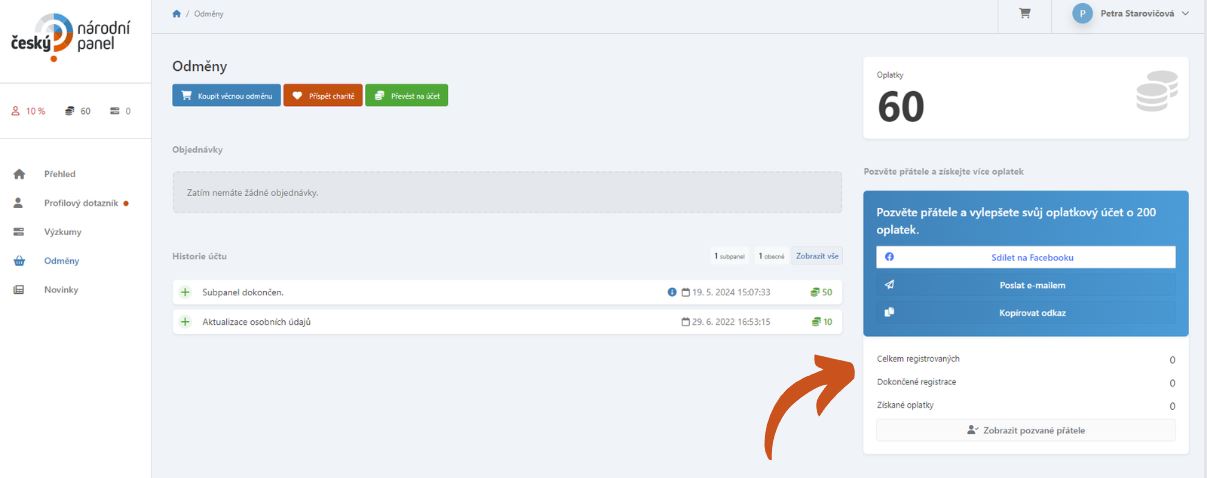Viewport: 1207px width, 478px height.
Task: Select Zobrazit vše history filter
Action: click(x=817, y=256)
